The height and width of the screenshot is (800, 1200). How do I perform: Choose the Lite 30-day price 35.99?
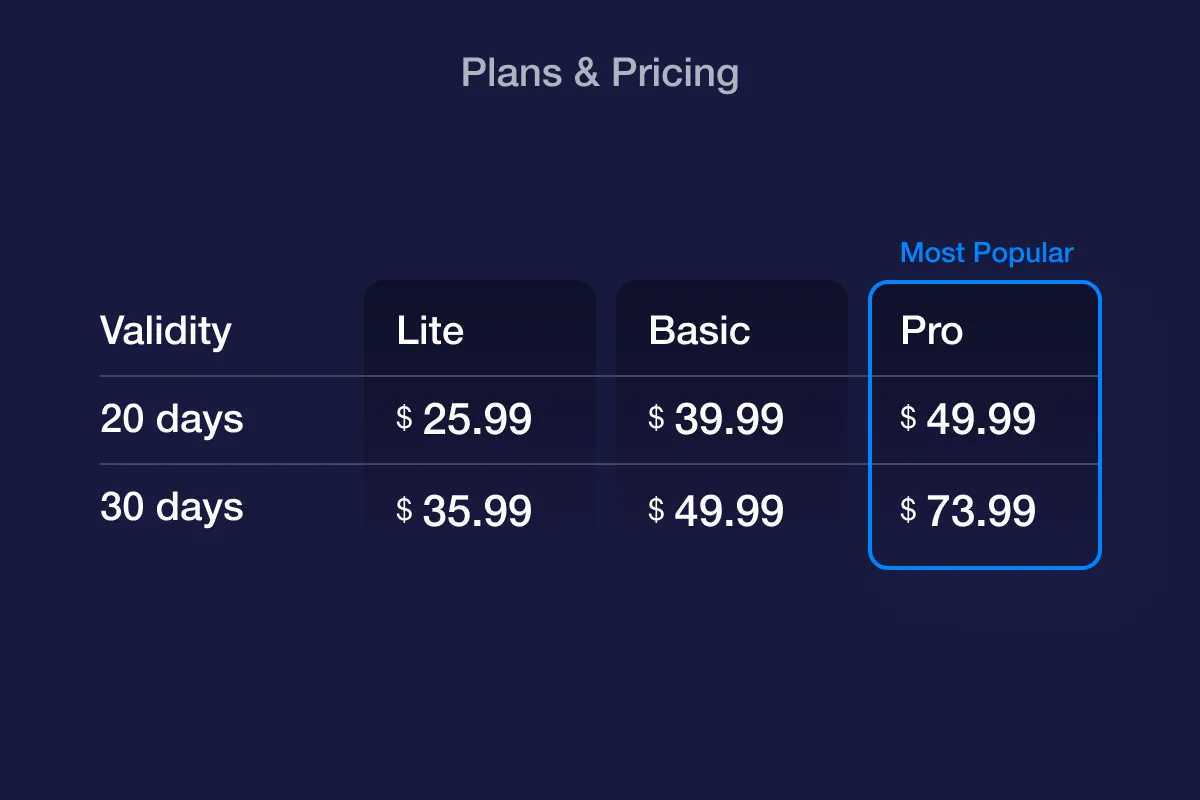[x=477, y=512]
